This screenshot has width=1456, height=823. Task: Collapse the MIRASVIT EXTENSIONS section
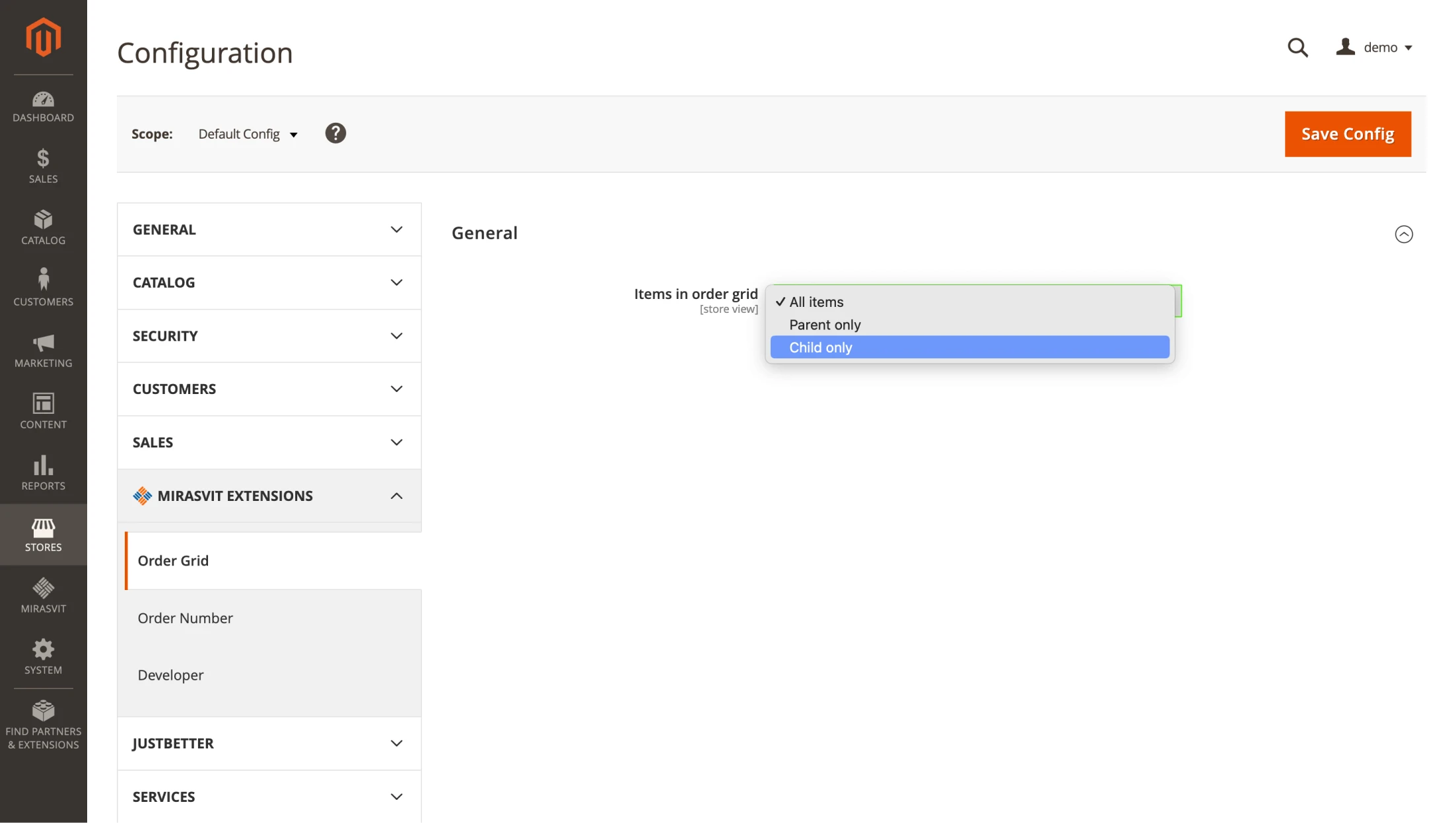[268, 496]
